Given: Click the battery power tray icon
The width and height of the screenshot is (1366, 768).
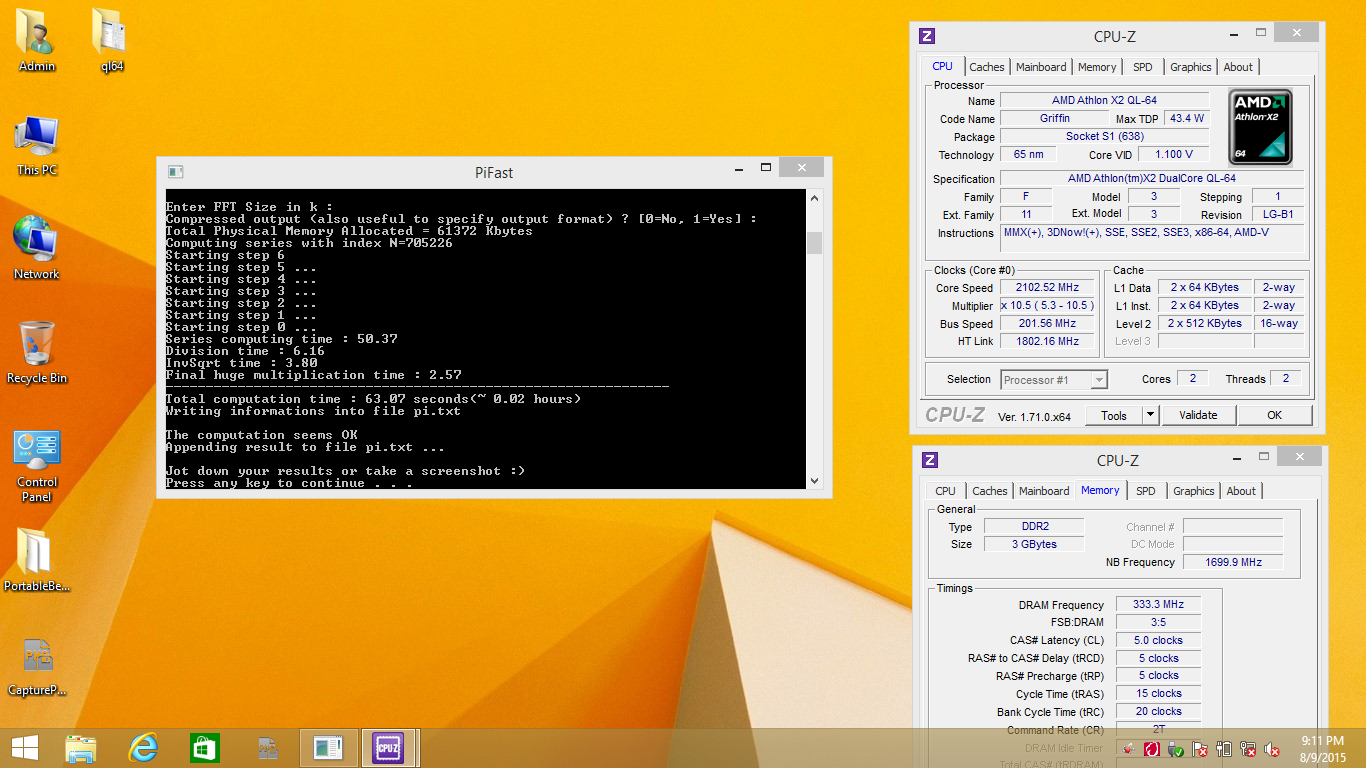Looking at the screenshot, I should (x=1225, y=748).
